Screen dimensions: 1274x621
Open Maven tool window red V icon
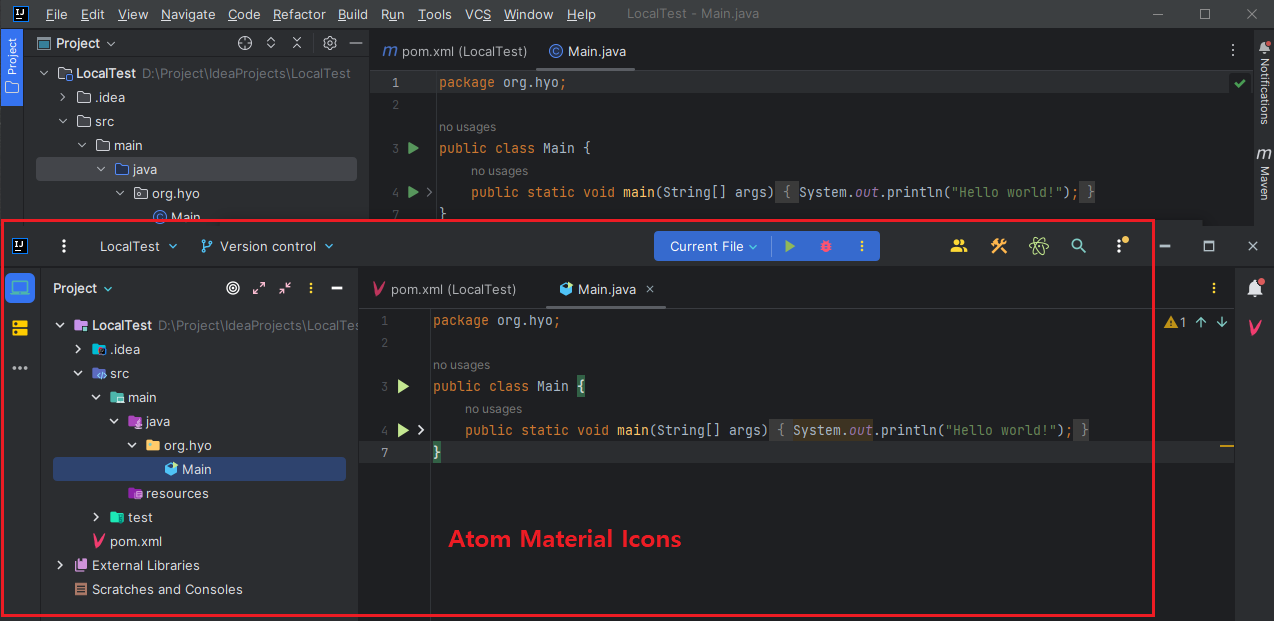point(1254,328)
